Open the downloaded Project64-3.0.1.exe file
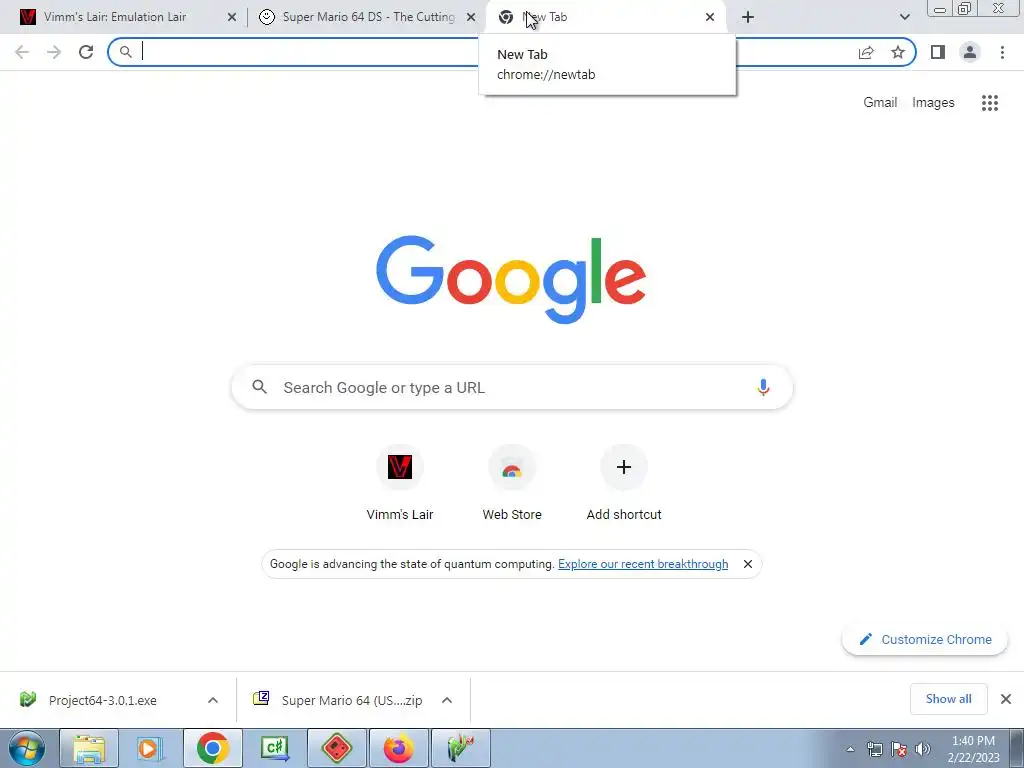Screen dimensions: 1024x768 pos(103,700)
